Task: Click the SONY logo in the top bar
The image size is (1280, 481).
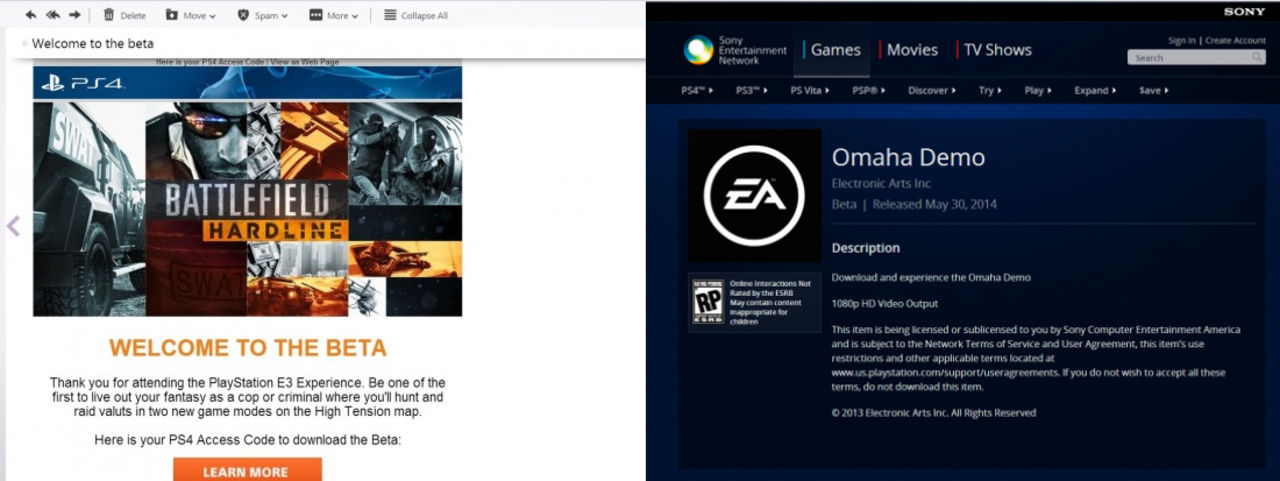Action: (1245, 11)
